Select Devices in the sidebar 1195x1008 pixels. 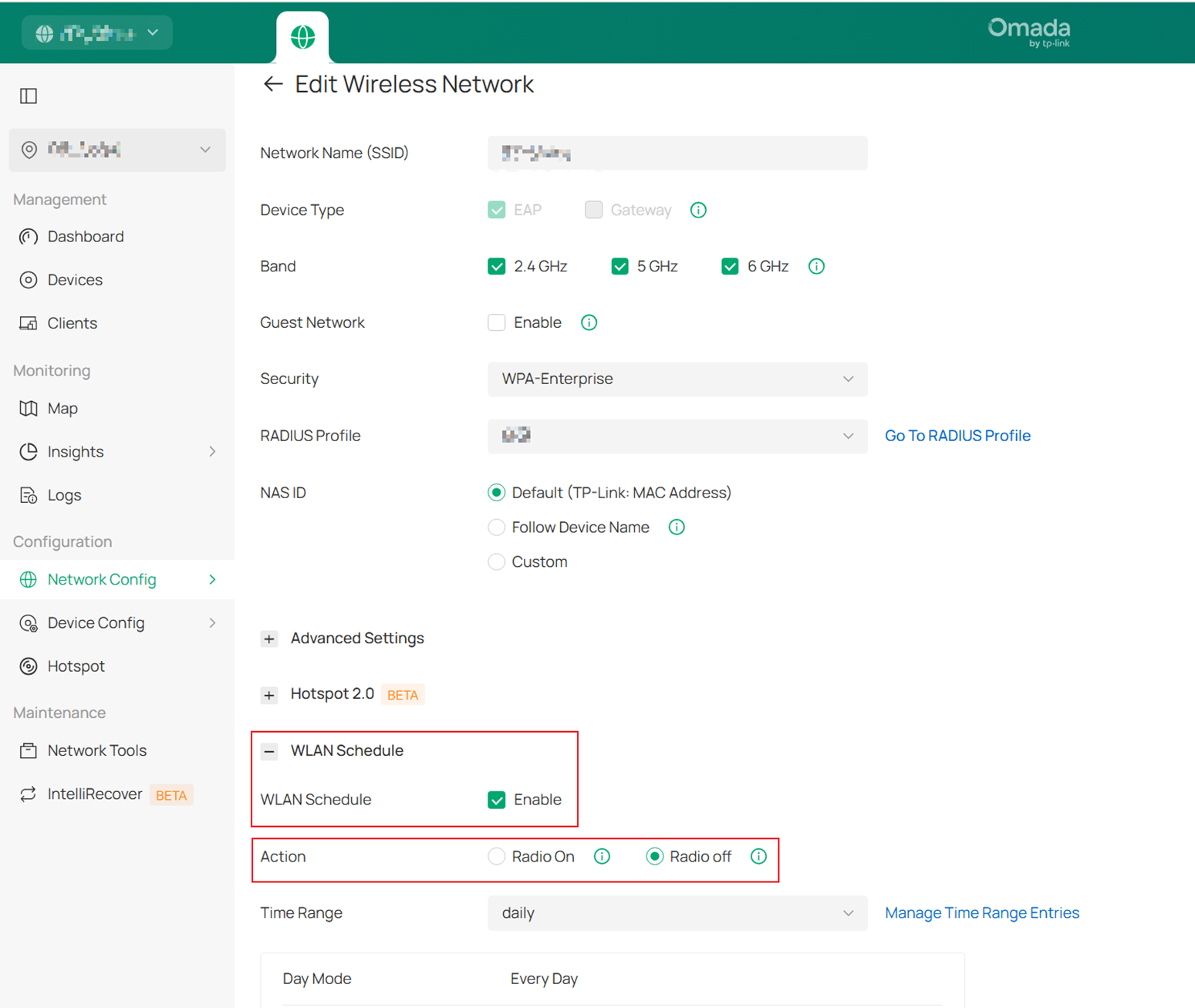[75, 279]
